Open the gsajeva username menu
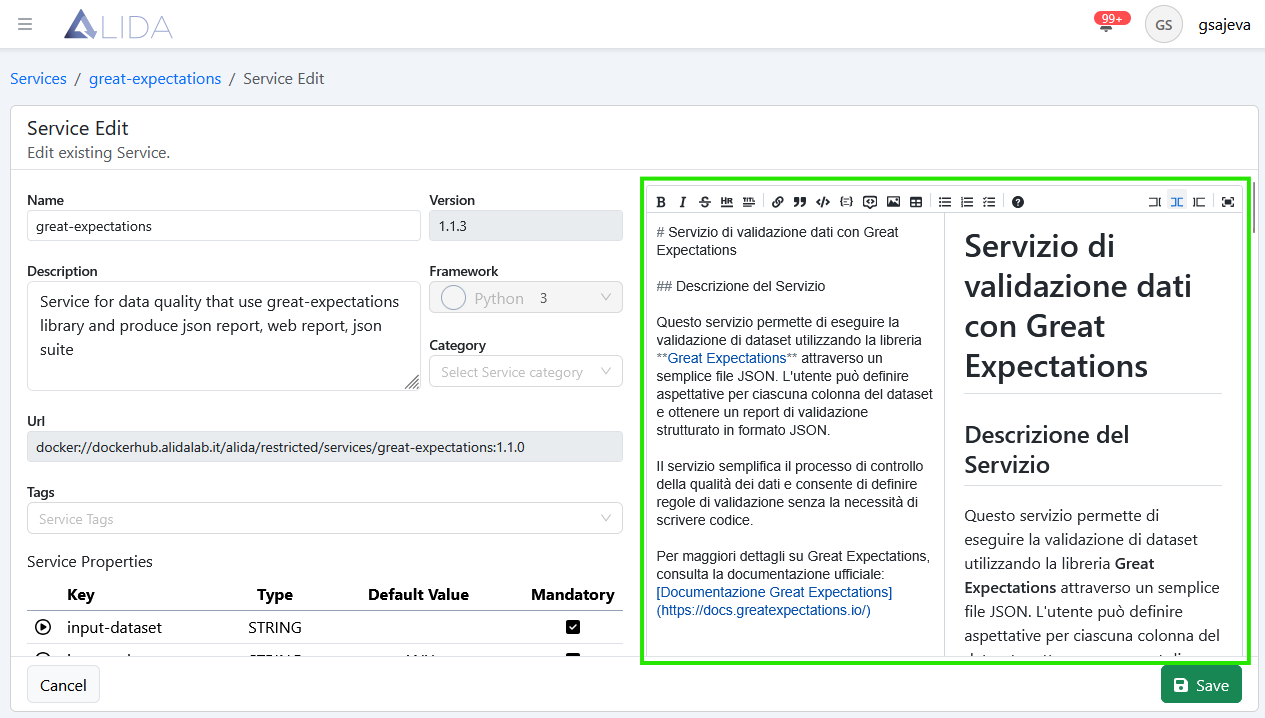 pos(1224,25)
